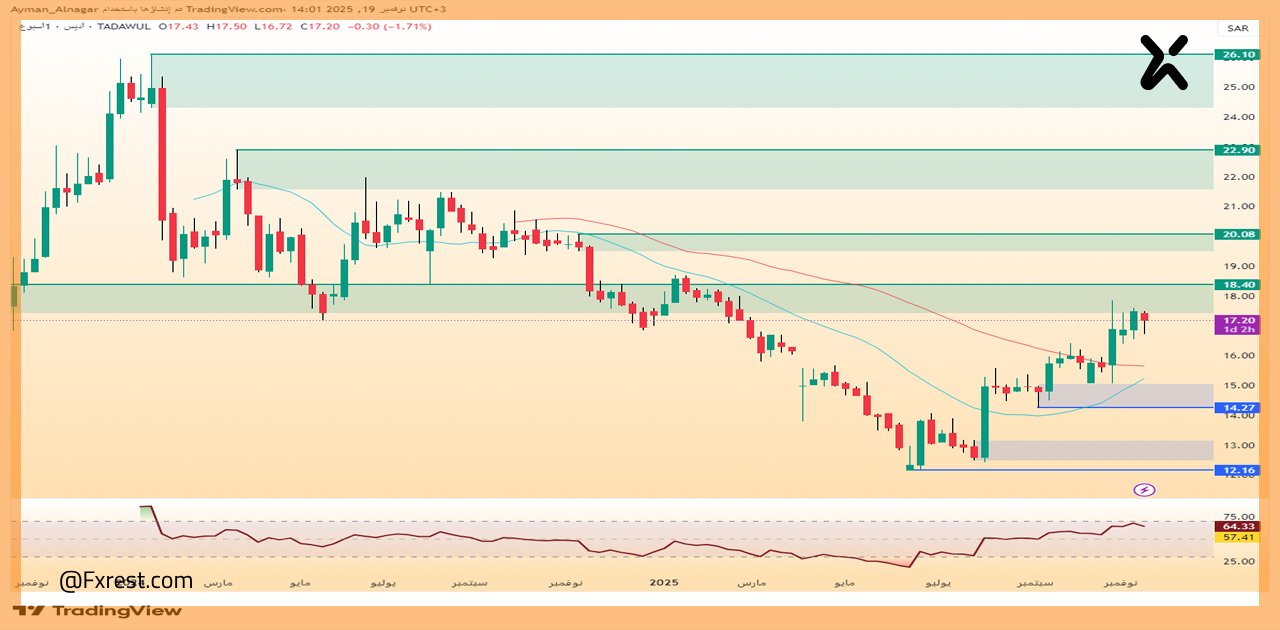Click the 18.40 price level tag
Viewport: 1280px width, 630px height.
point(1235,285)
